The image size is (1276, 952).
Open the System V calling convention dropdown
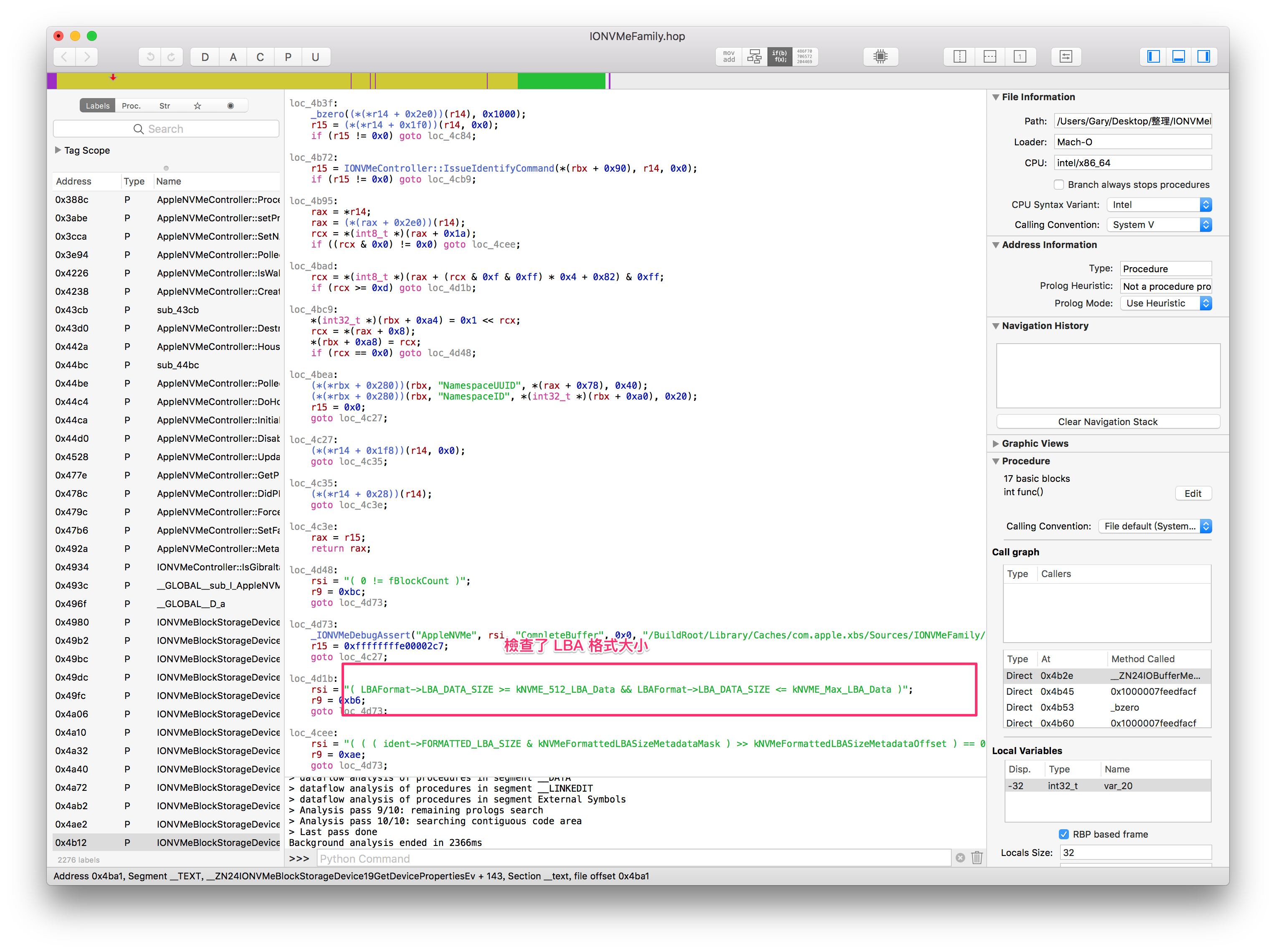coord(1159,225)
